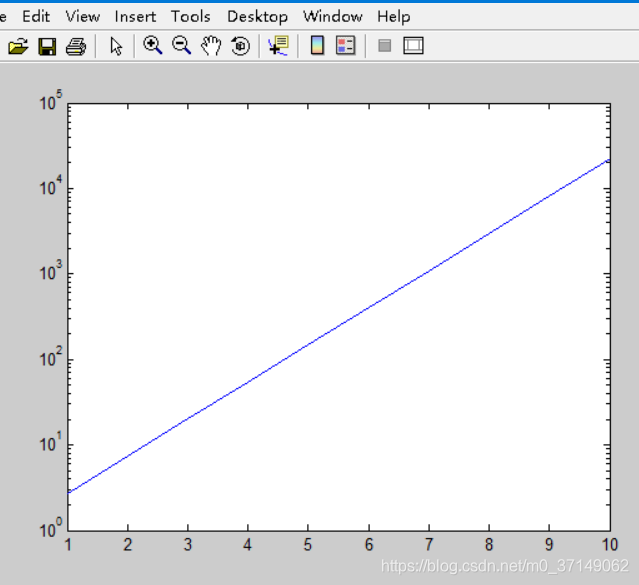Show plot tools and dock figure icon
639x585 pixels.
pyautogui.click(x=413, y=45)
